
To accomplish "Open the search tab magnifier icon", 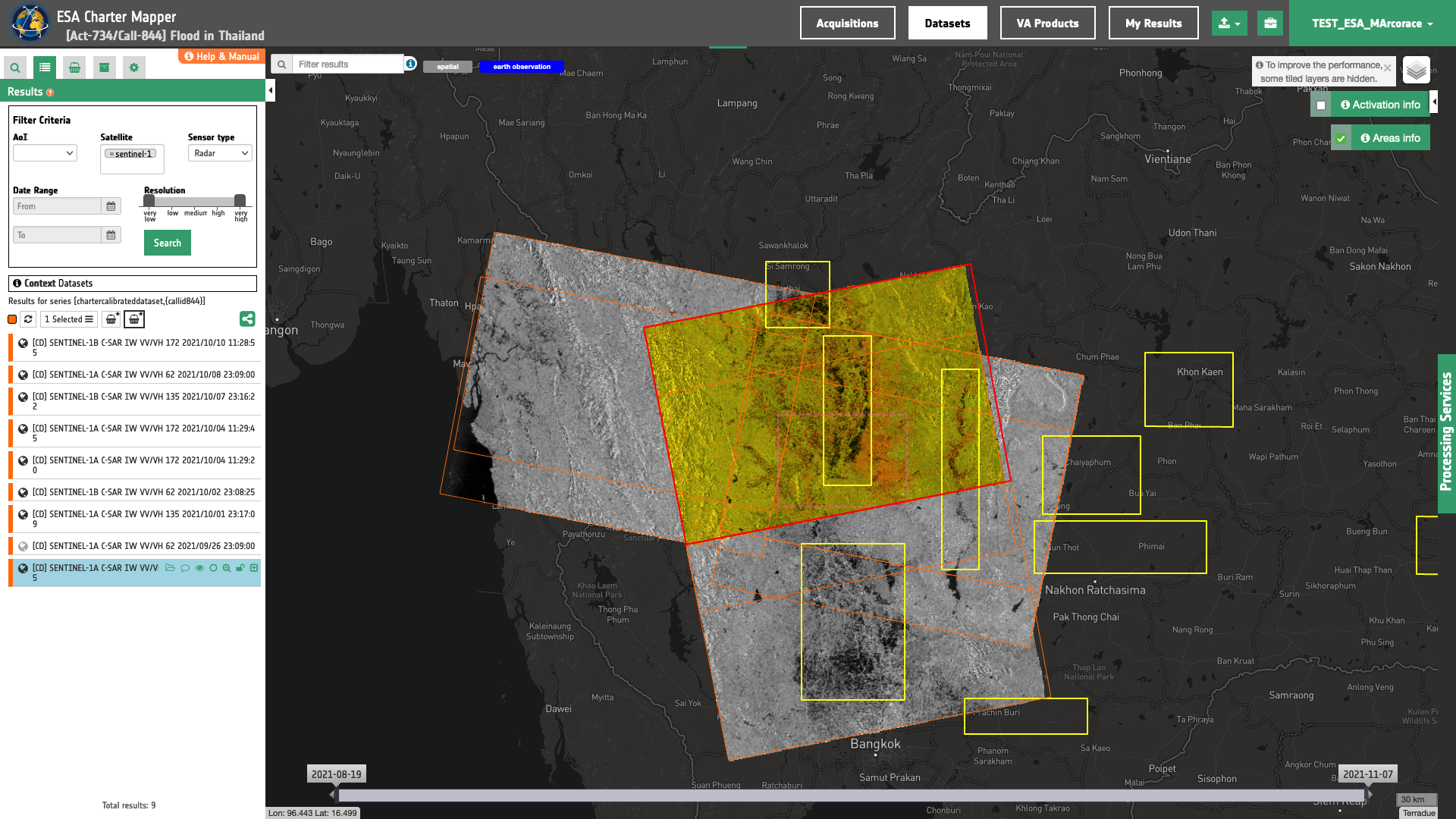I will (15, 67).
